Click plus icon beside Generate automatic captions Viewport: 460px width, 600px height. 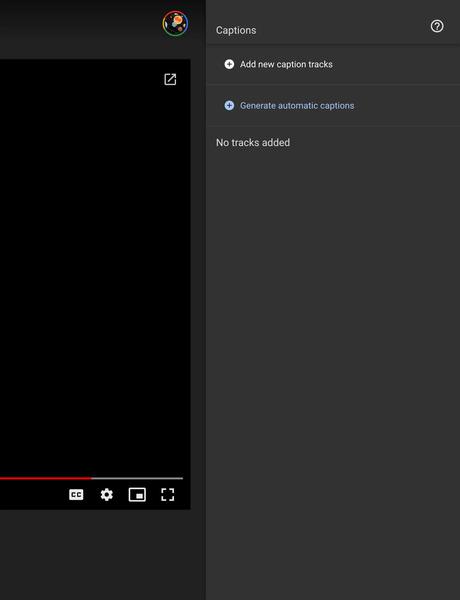point(229,105)
